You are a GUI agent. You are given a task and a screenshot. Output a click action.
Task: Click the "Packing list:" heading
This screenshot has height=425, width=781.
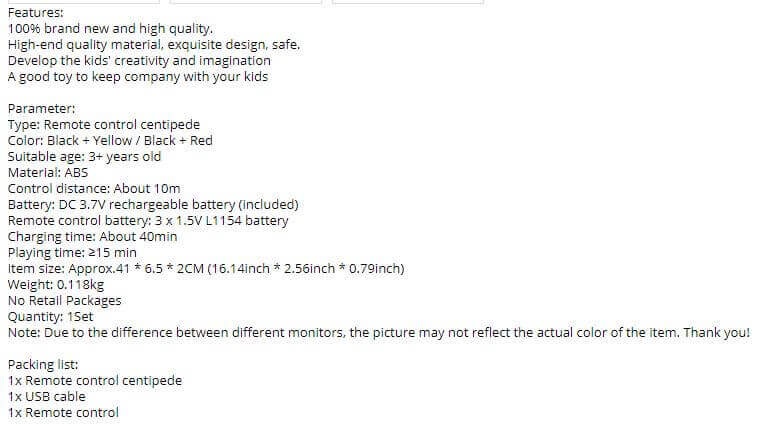point(43,364)
